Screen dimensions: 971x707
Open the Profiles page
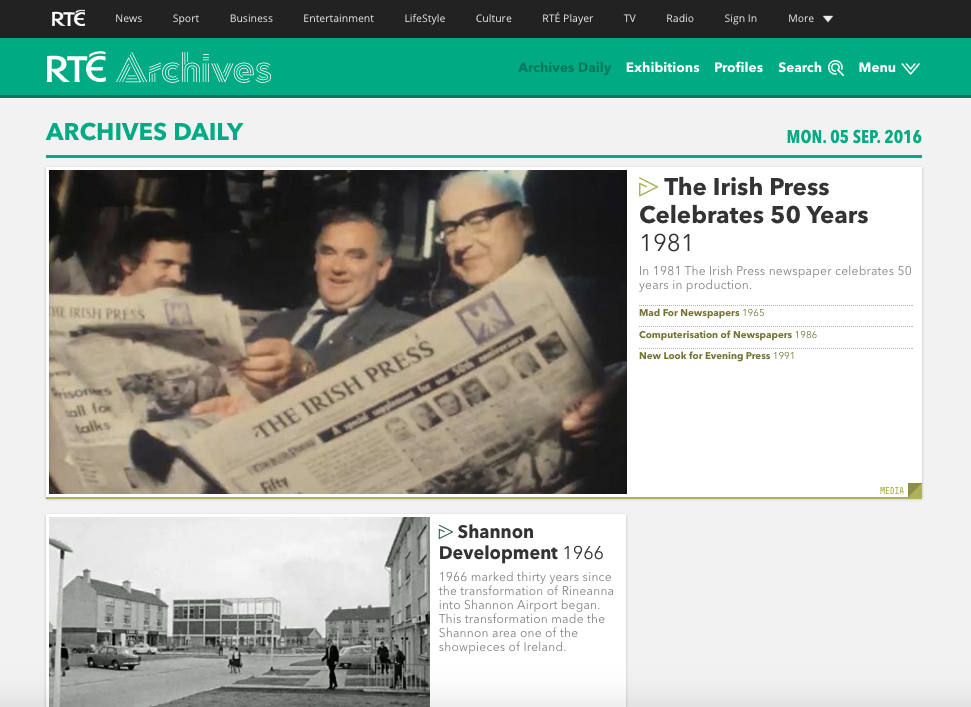pos(738,67)
